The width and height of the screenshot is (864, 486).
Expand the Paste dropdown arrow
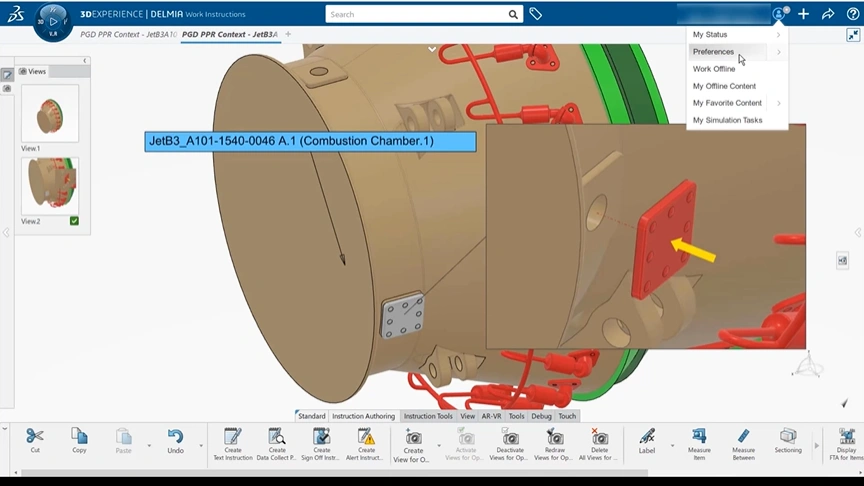pos(149,445)
